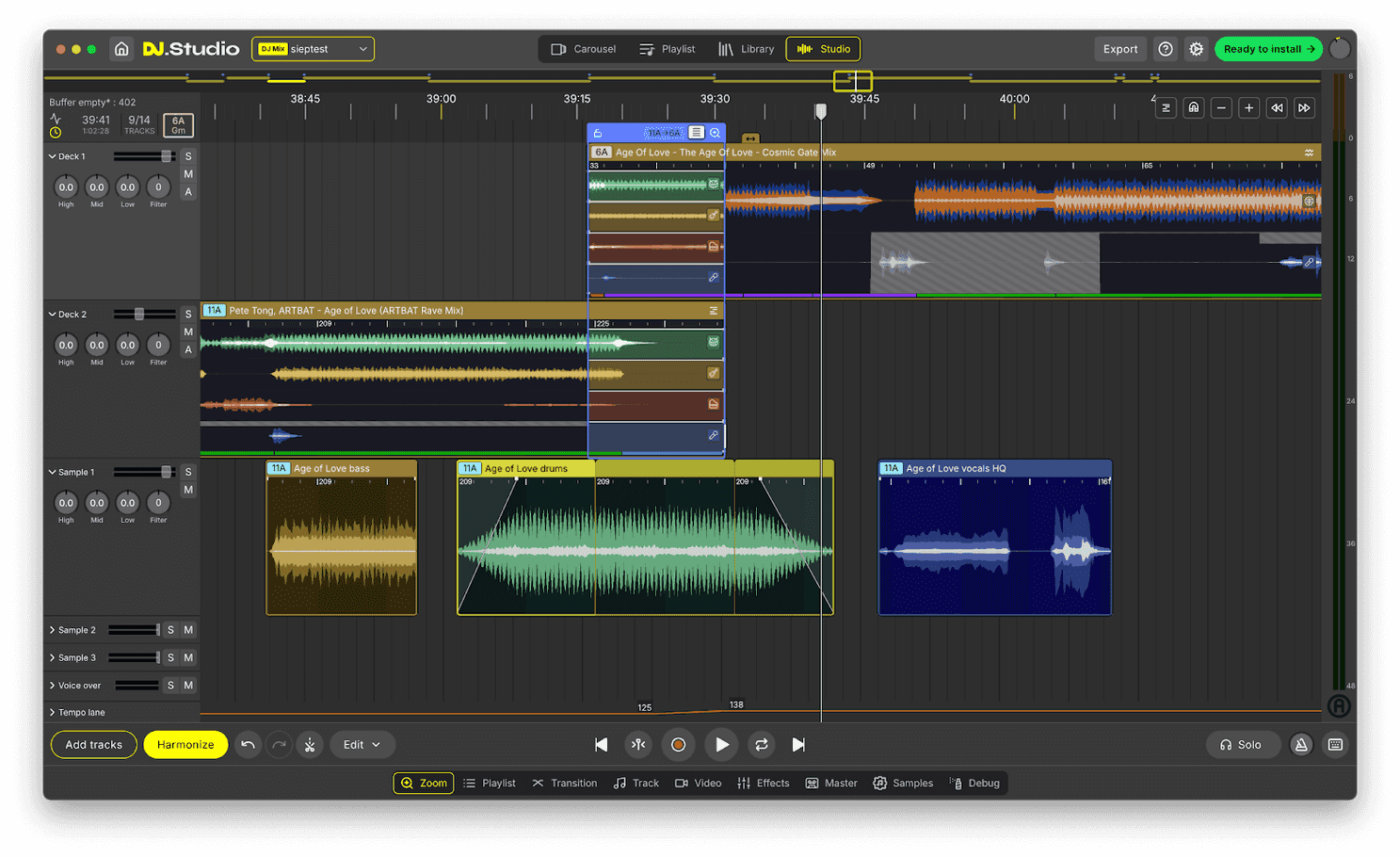Zoom in timeline with plus icon
The image size is (1400, 857).
[1248, 108]
